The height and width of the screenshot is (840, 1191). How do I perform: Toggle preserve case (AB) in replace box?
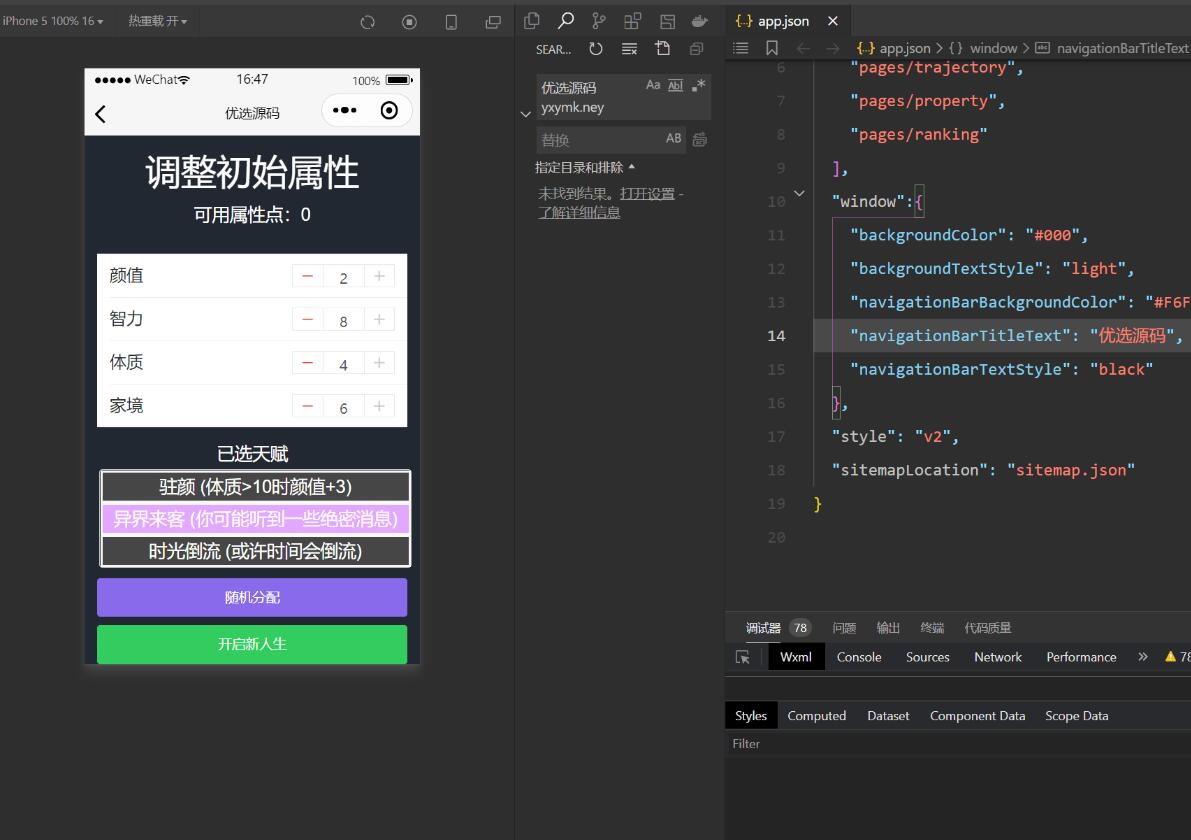tap(673, 139)
